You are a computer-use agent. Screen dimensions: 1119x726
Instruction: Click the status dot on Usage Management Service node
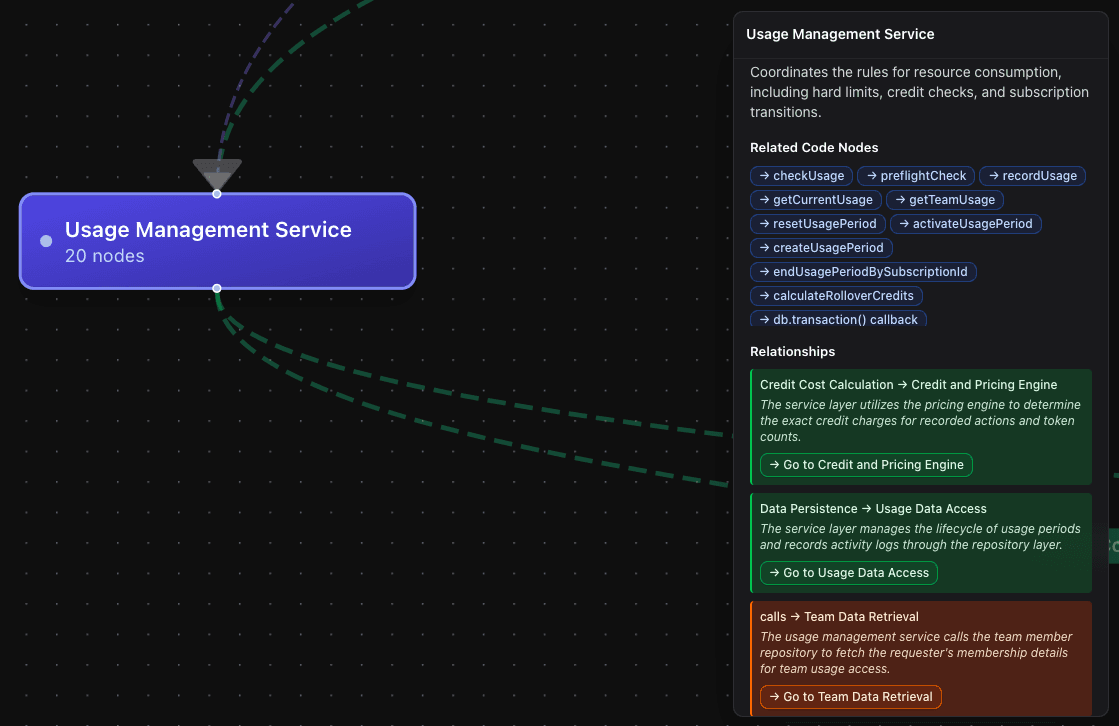tap(46, 241)
